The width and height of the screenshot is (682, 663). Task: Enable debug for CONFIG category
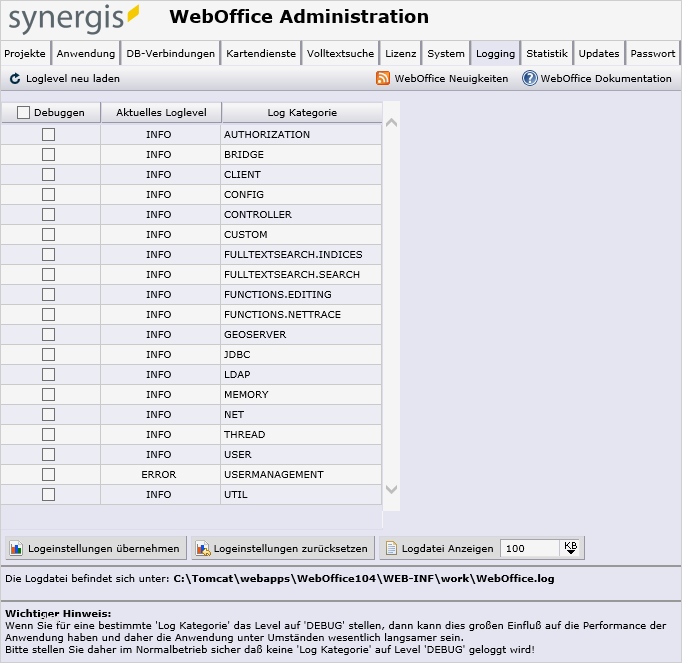[48, 194]
